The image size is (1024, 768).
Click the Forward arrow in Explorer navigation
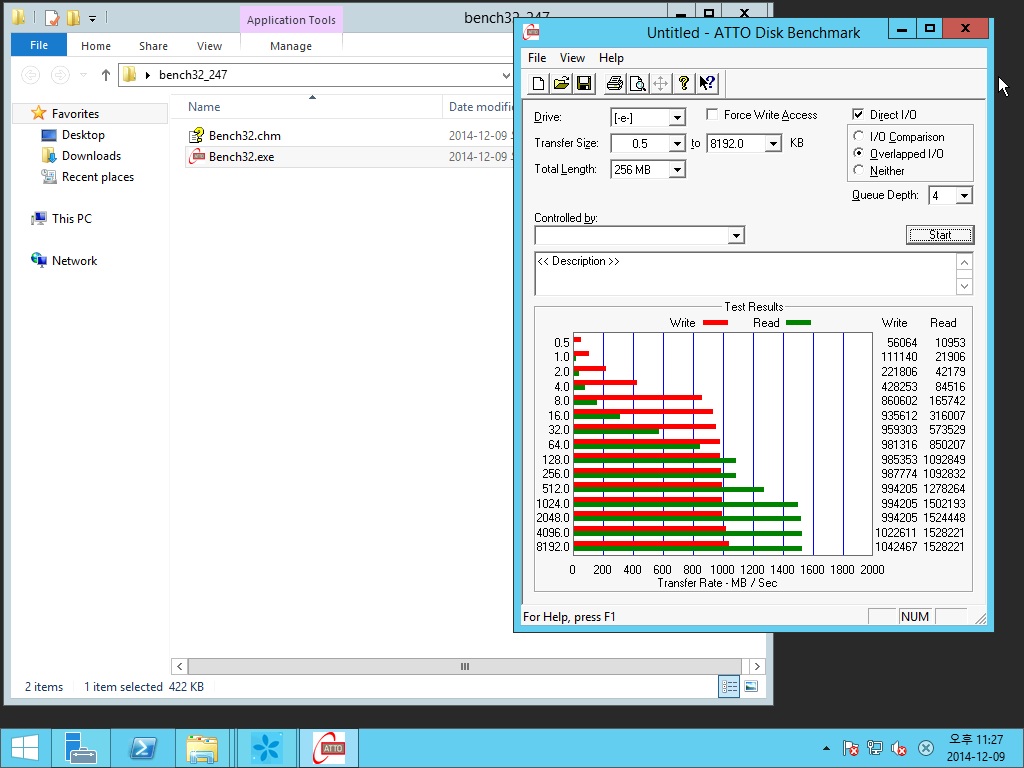[60, 75]
